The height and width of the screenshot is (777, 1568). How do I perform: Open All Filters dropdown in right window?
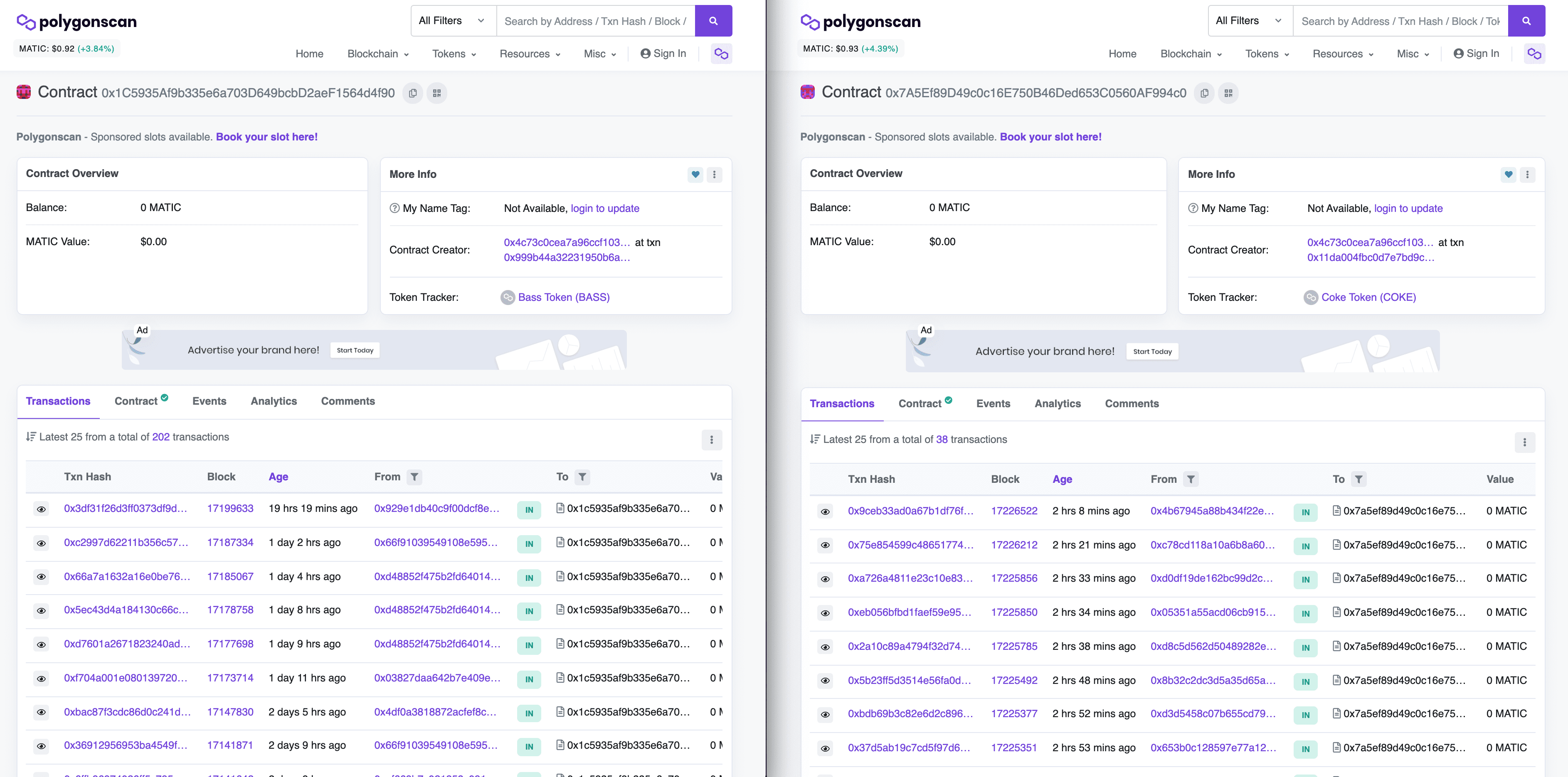(1250, 21)
